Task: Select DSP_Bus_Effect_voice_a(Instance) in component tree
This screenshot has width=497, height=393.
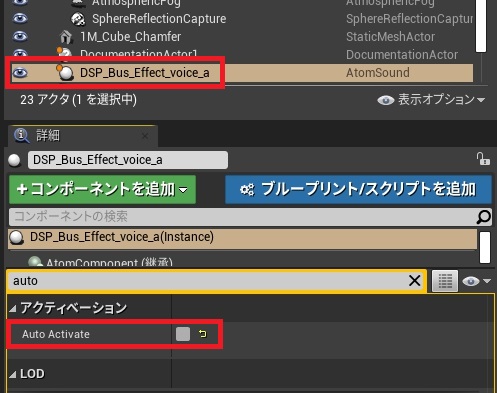Action: pyautogui.click(x=243, y=238)
